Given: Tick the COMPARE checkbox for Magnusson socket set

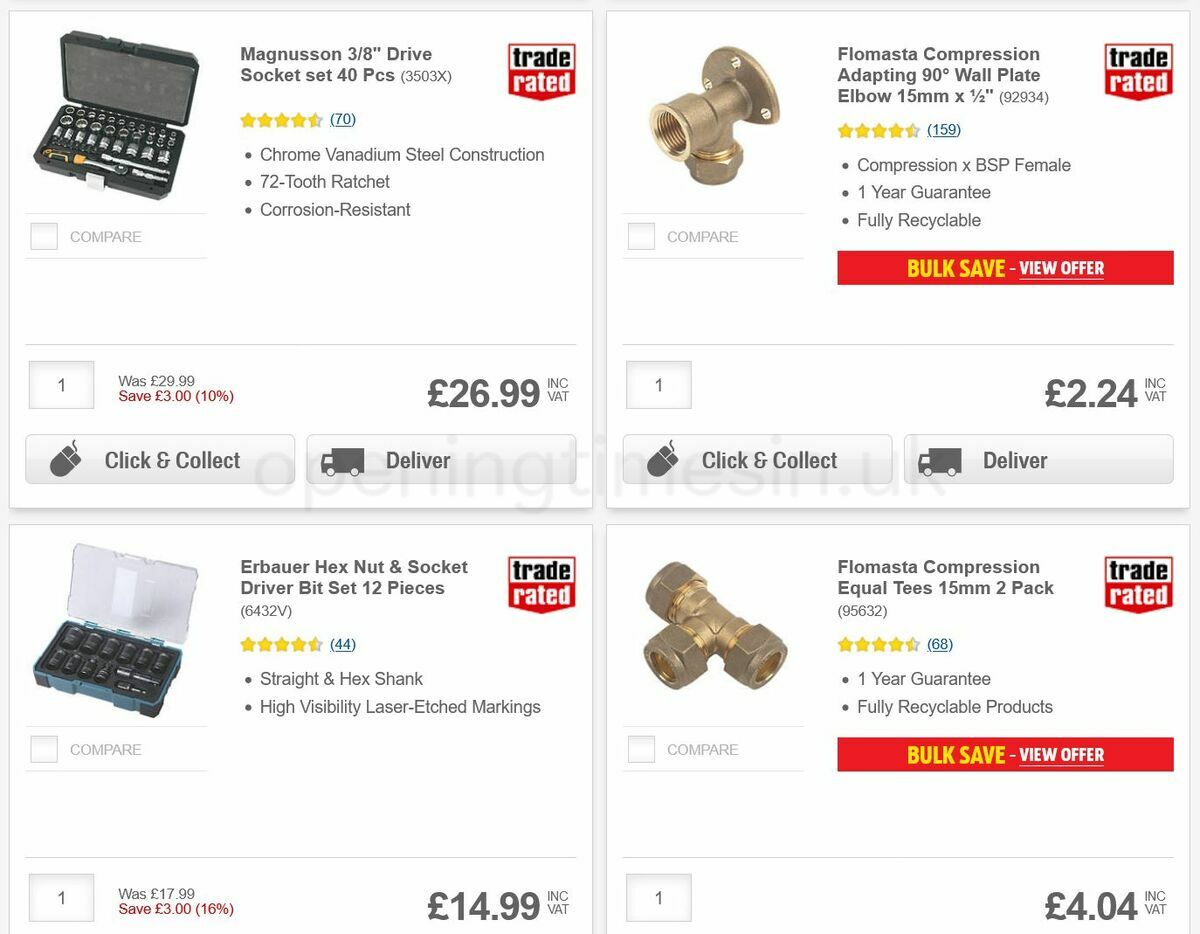Looking at the screenshot, I should (x=44, y=236).
